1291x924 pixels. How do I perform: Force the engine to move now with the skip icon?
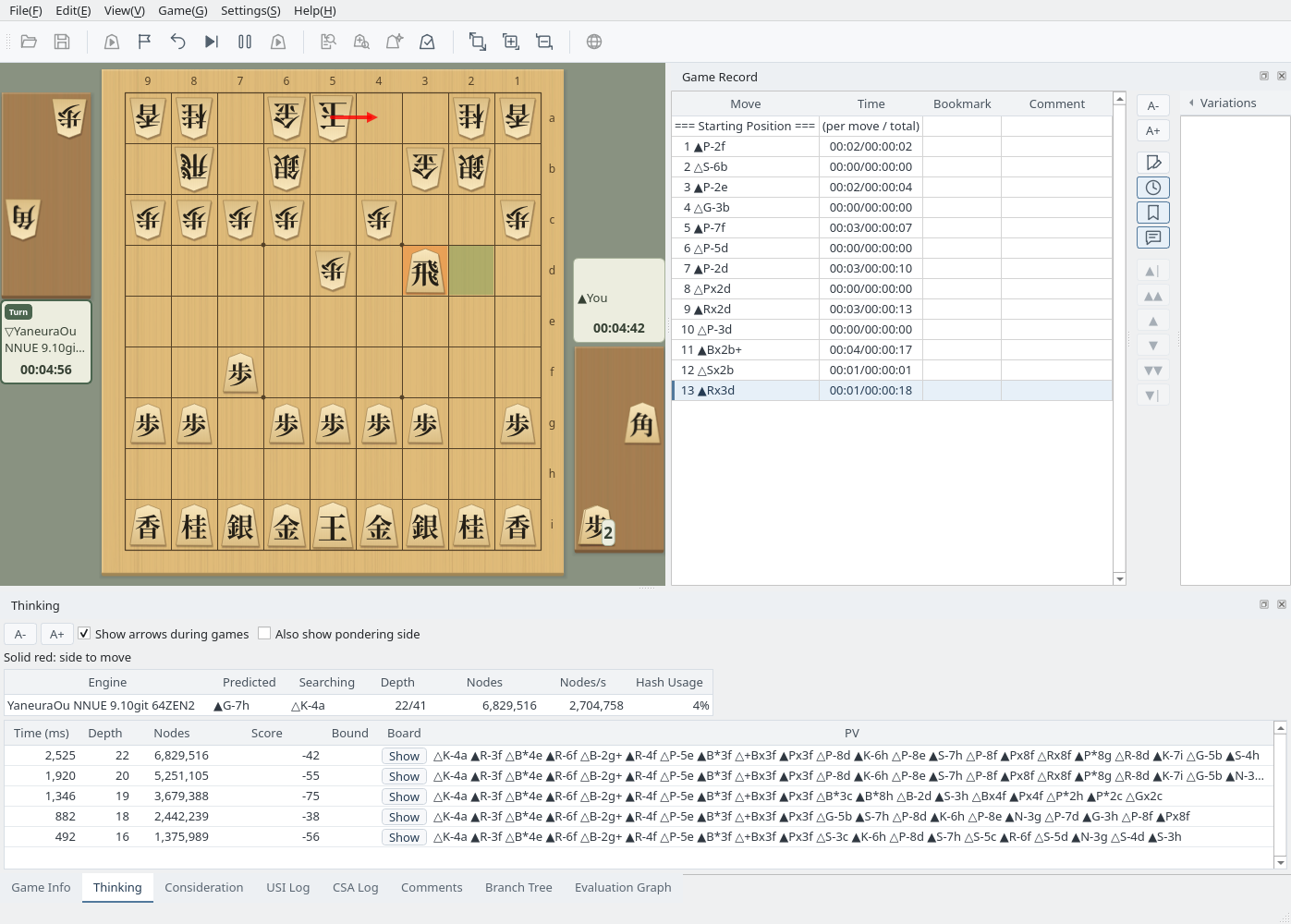click(x=212, y=42)
